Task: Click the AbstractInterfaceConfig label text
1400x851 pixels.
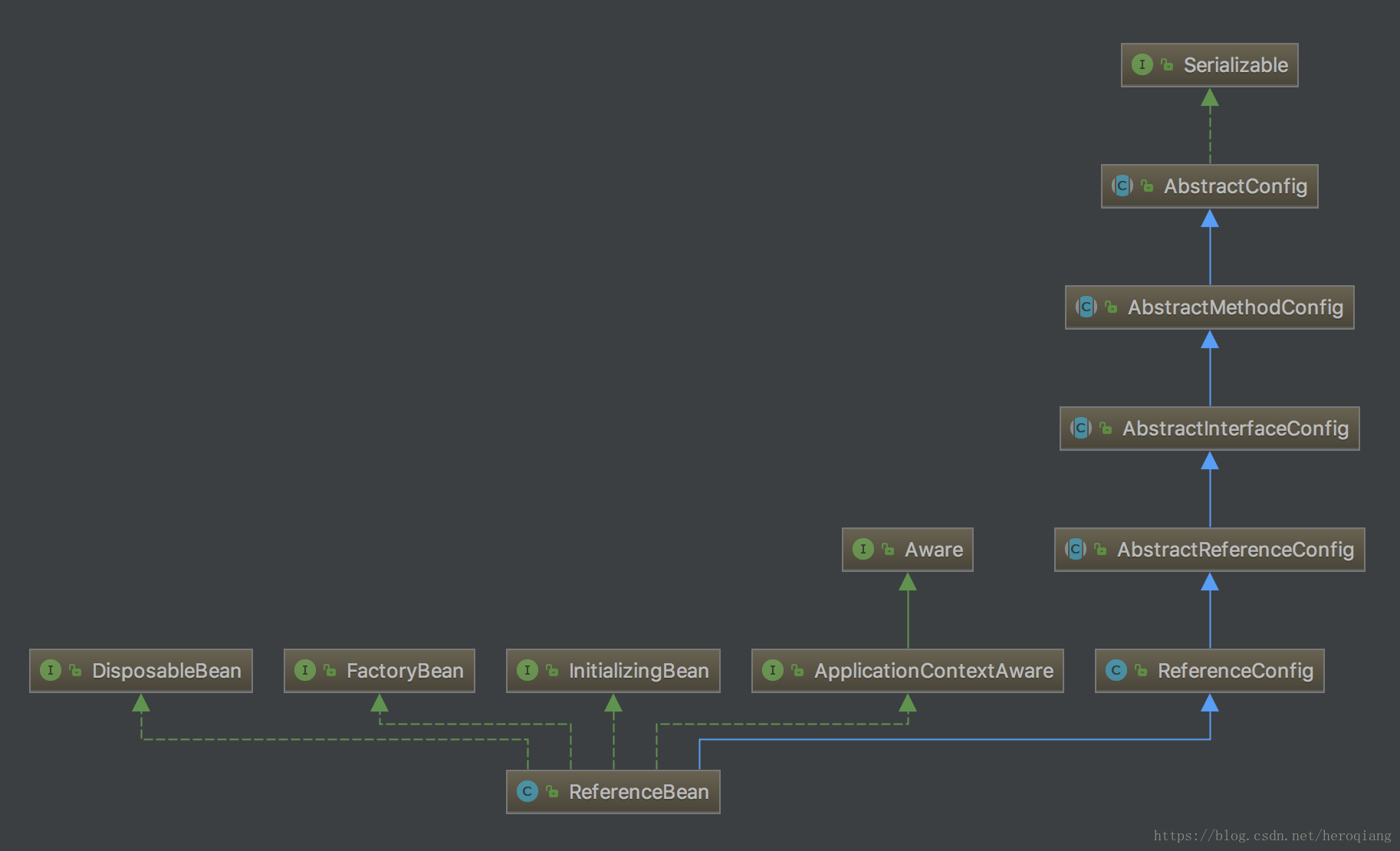Action: click(x=1235, y=429)
